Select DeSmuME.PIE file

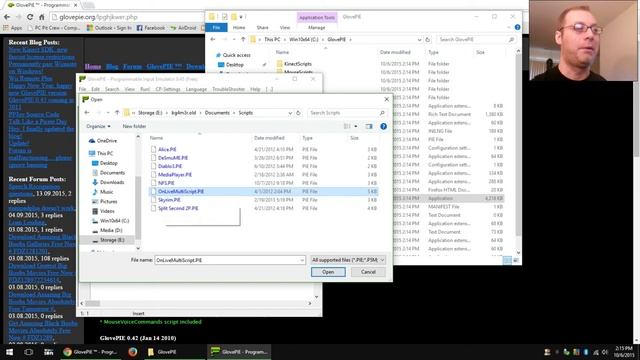173,158
